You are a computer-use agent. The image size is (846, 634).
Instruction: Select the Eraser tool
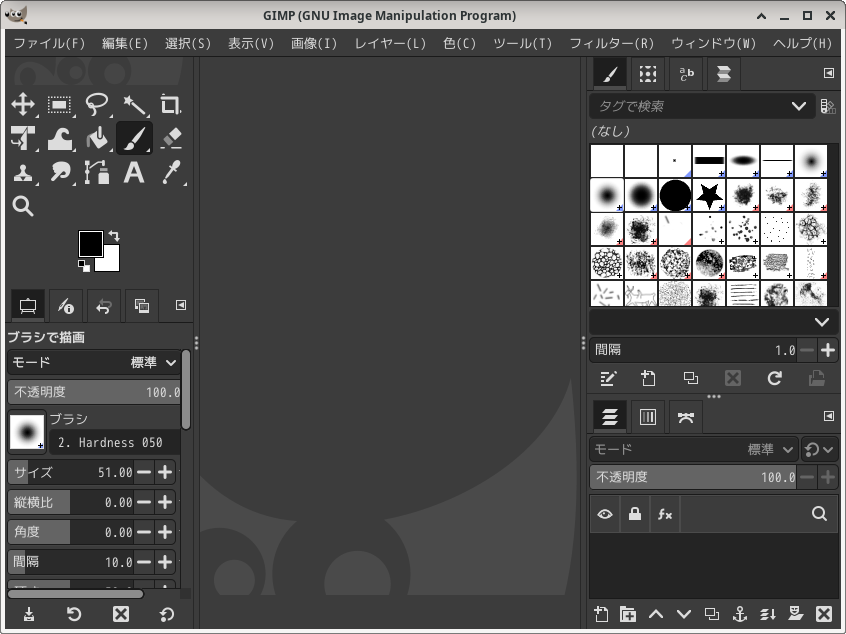tap(170, 139)
